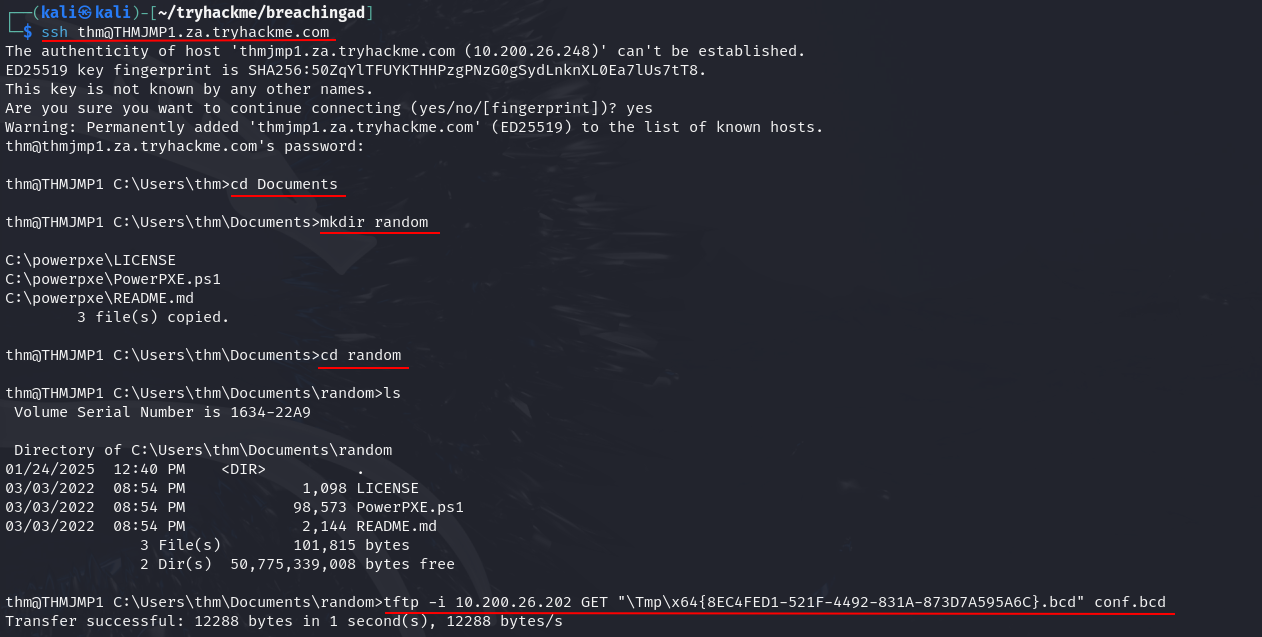This screenshot has height=637, width=1262.
Task: Click the 'ls' command
Action: coord(392,393)
